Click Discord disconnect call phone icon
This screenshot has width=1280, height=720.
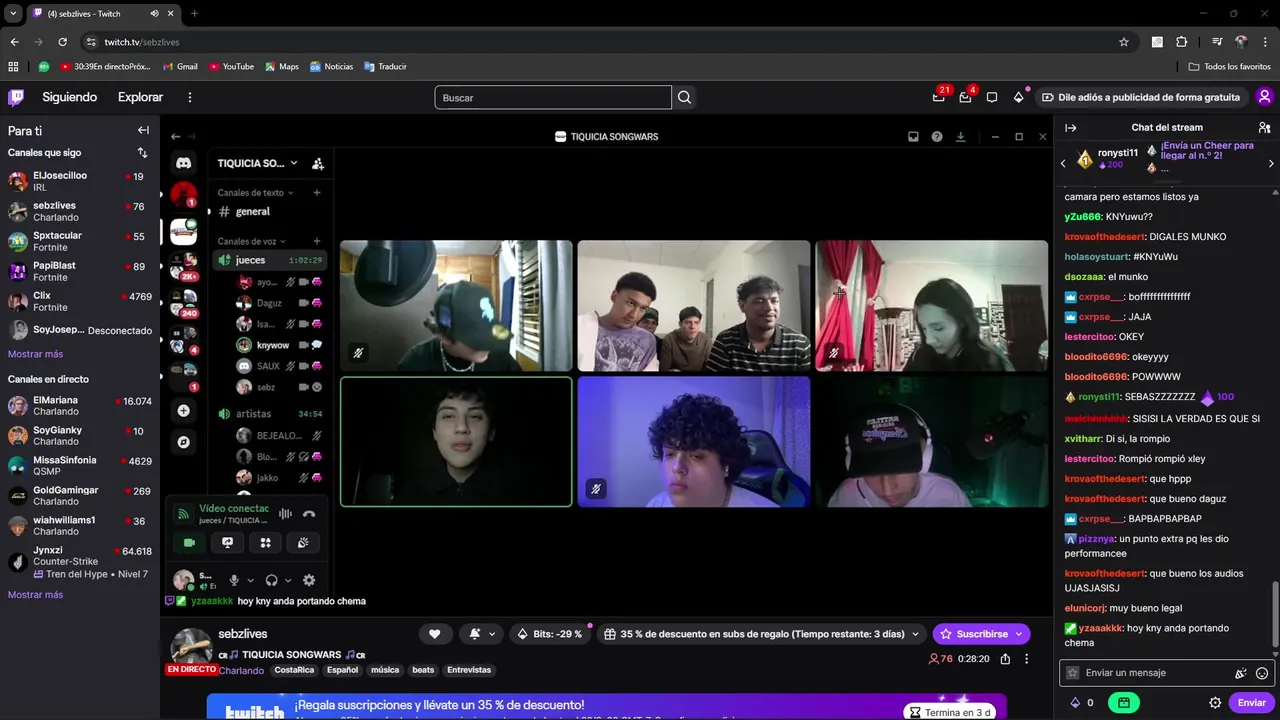[309, 514]
